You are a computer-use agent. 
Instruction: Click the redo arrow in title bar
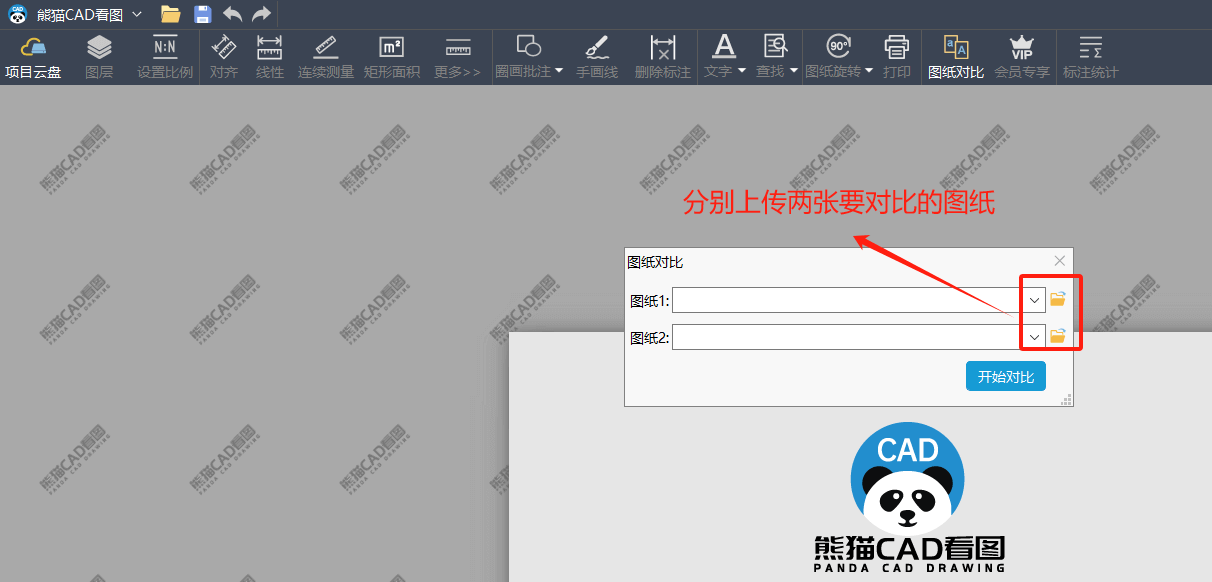click(x=261, y=14)
